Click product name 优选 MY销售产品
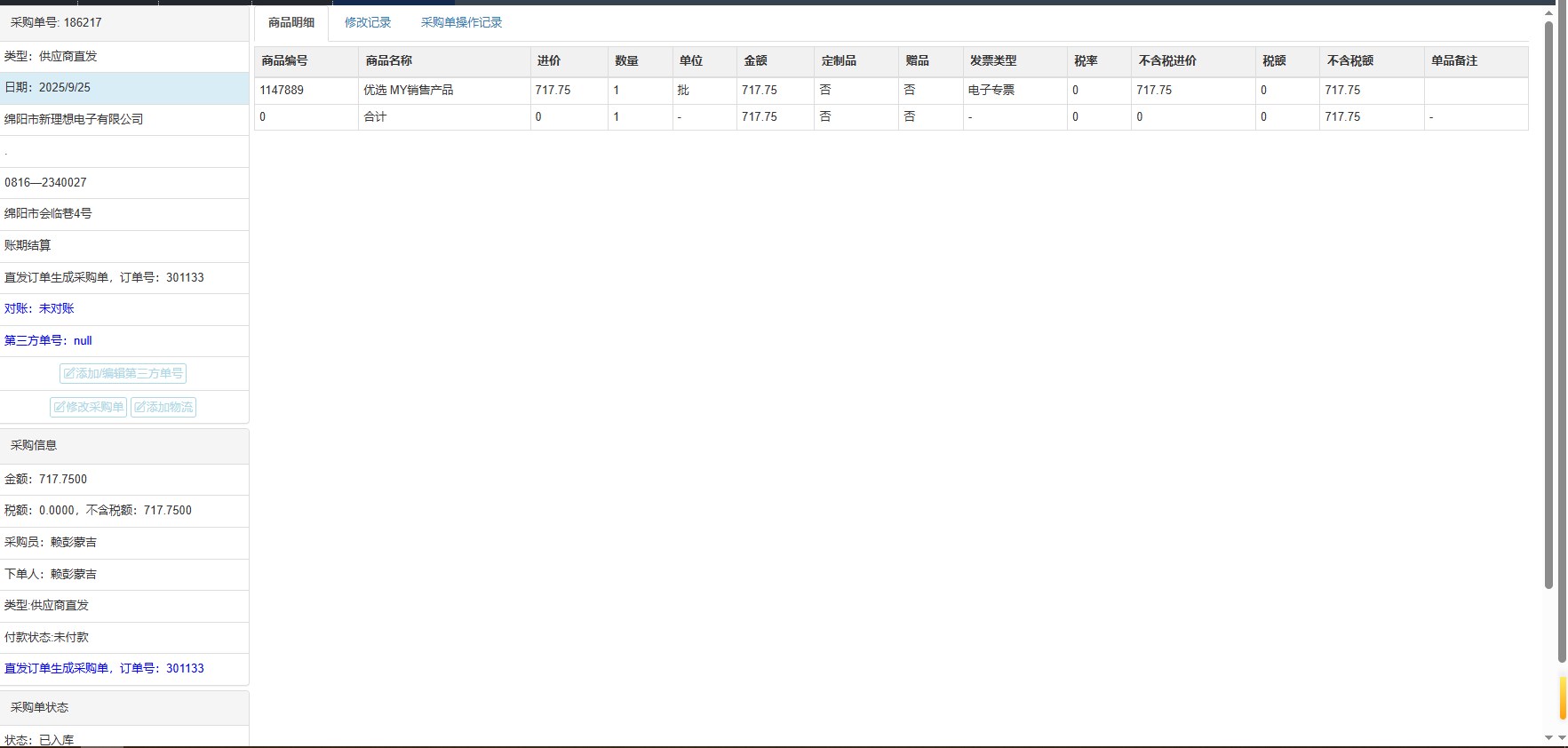This screenshot has height=748, width=1568. [408, 90]
